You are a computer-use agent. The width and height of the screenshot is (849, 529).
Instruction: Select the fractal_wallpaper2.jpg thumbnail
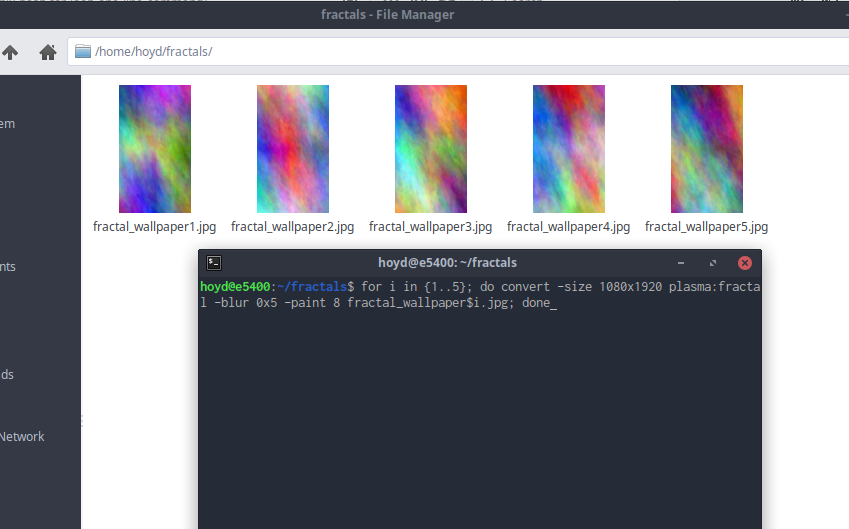coord(292,149)
